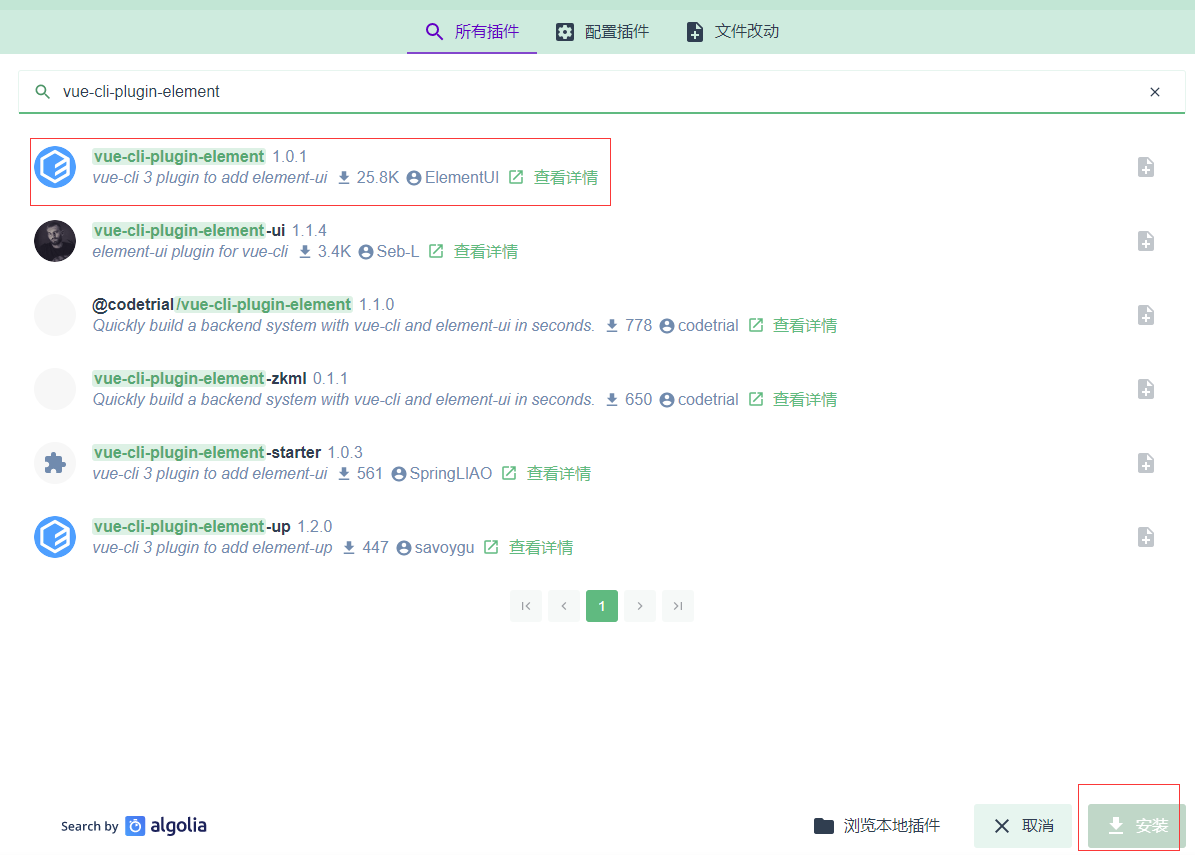Click the add-file icon for vue-cli-plugin-element-starter
This screenshot has width=1195, height=855.
(1145, 463)
